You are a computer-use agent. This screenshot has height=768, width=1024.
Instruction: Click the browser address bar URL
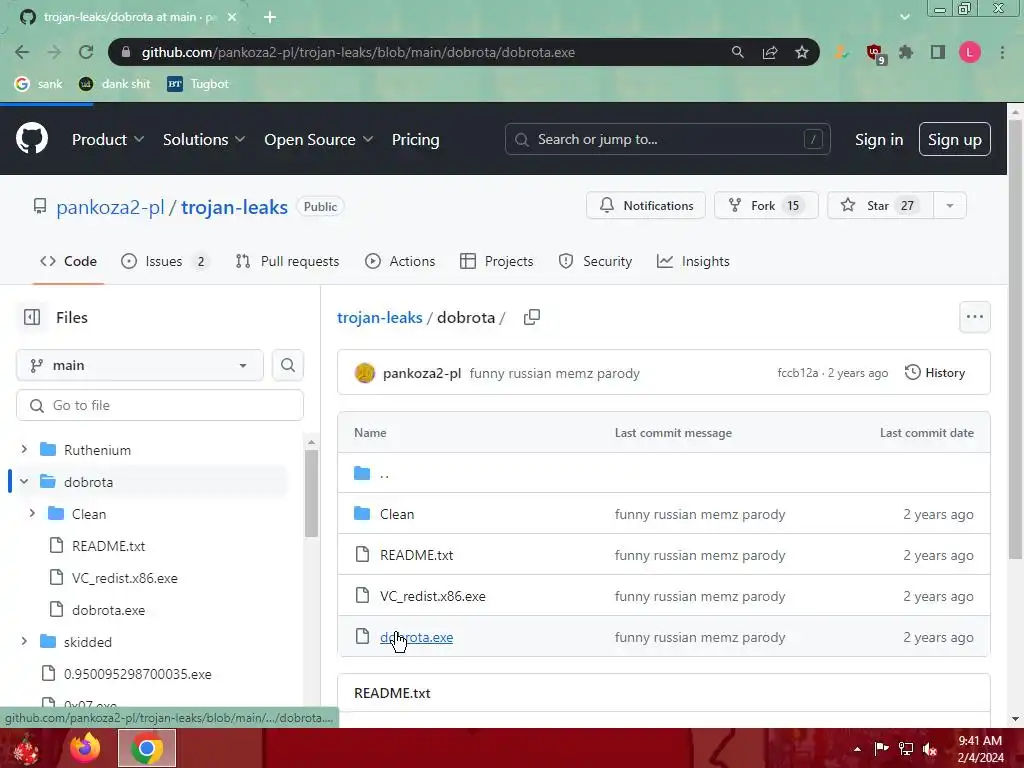coord(359,52)
